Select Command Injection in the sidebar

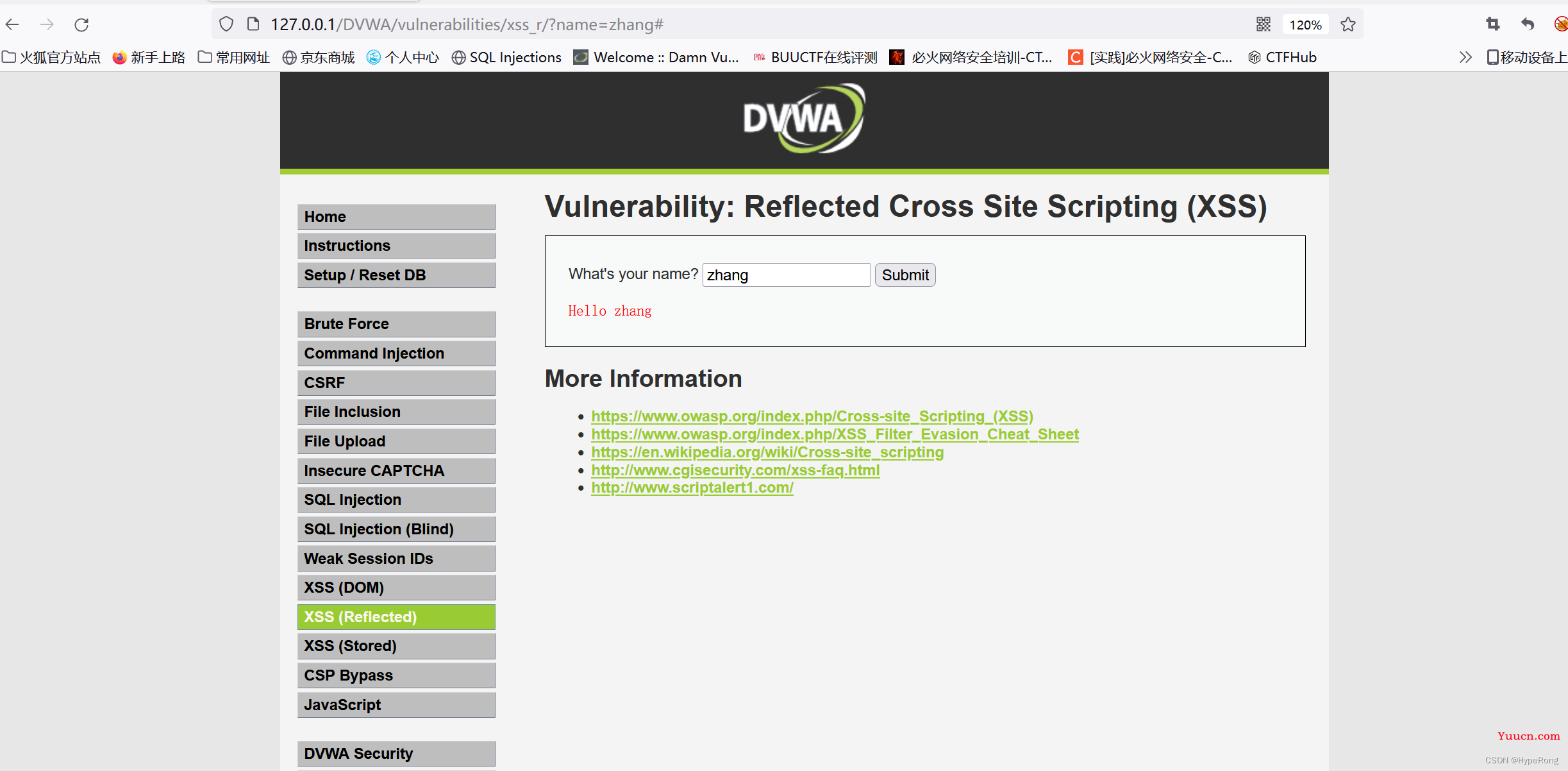pos(396,353)
